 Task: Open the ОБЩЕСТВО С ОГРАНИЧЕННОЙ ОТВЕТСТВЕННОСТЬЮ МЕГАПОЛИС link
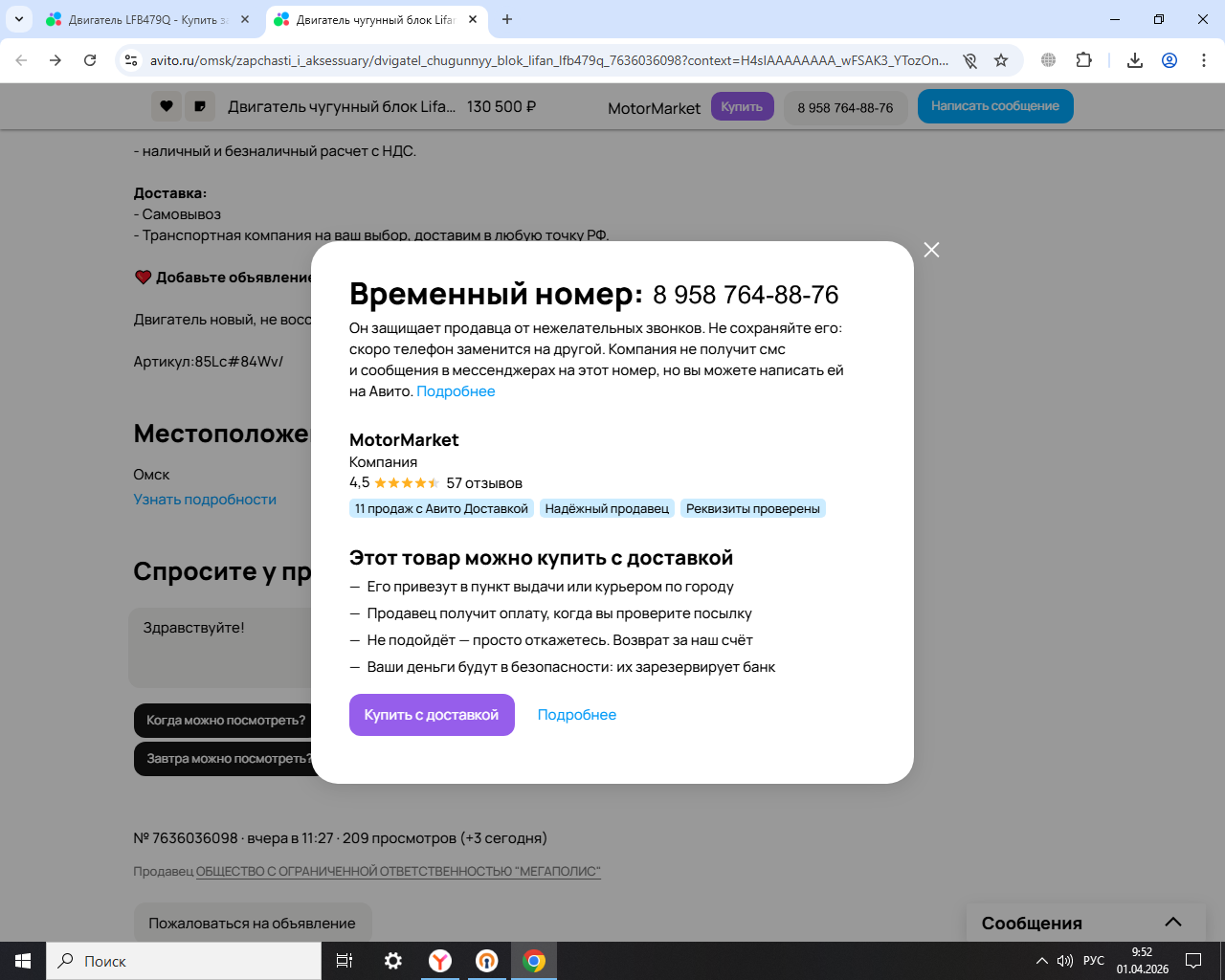[x=398, y=872]
